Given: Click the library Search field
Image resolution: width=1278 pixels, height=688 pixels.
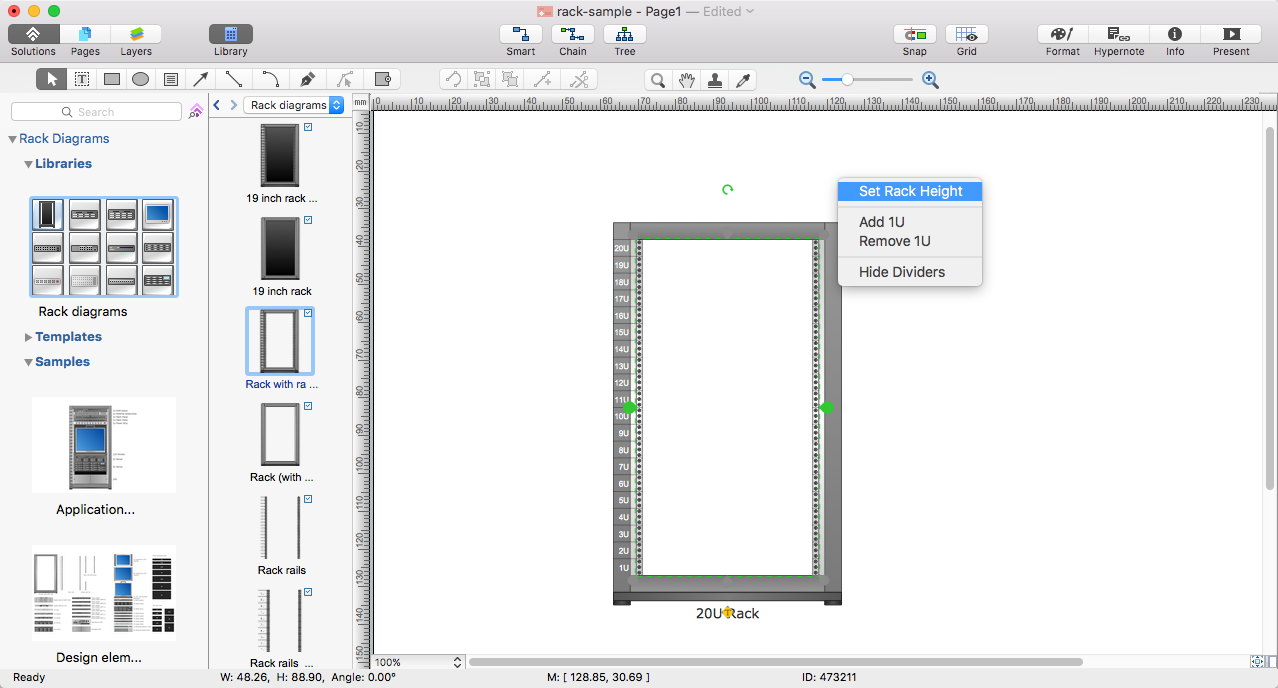Looking at the screenshot, I should tap(96, 112).
